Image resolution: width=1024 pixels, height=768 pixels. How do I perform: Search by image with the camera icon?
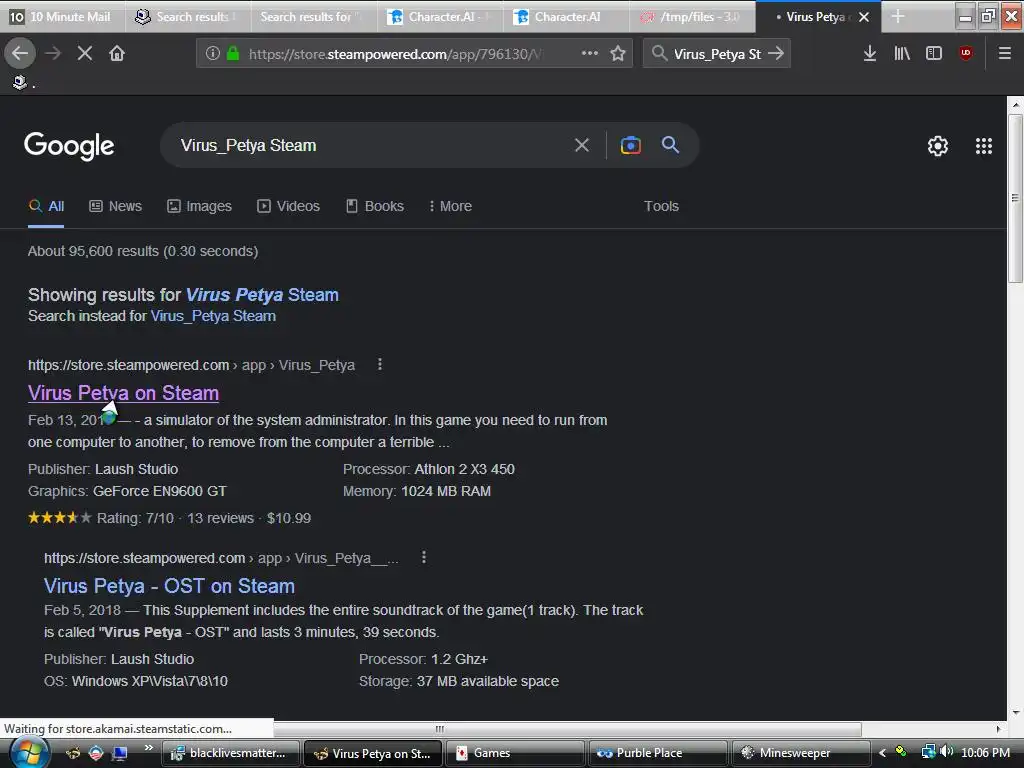click(630, 145)
